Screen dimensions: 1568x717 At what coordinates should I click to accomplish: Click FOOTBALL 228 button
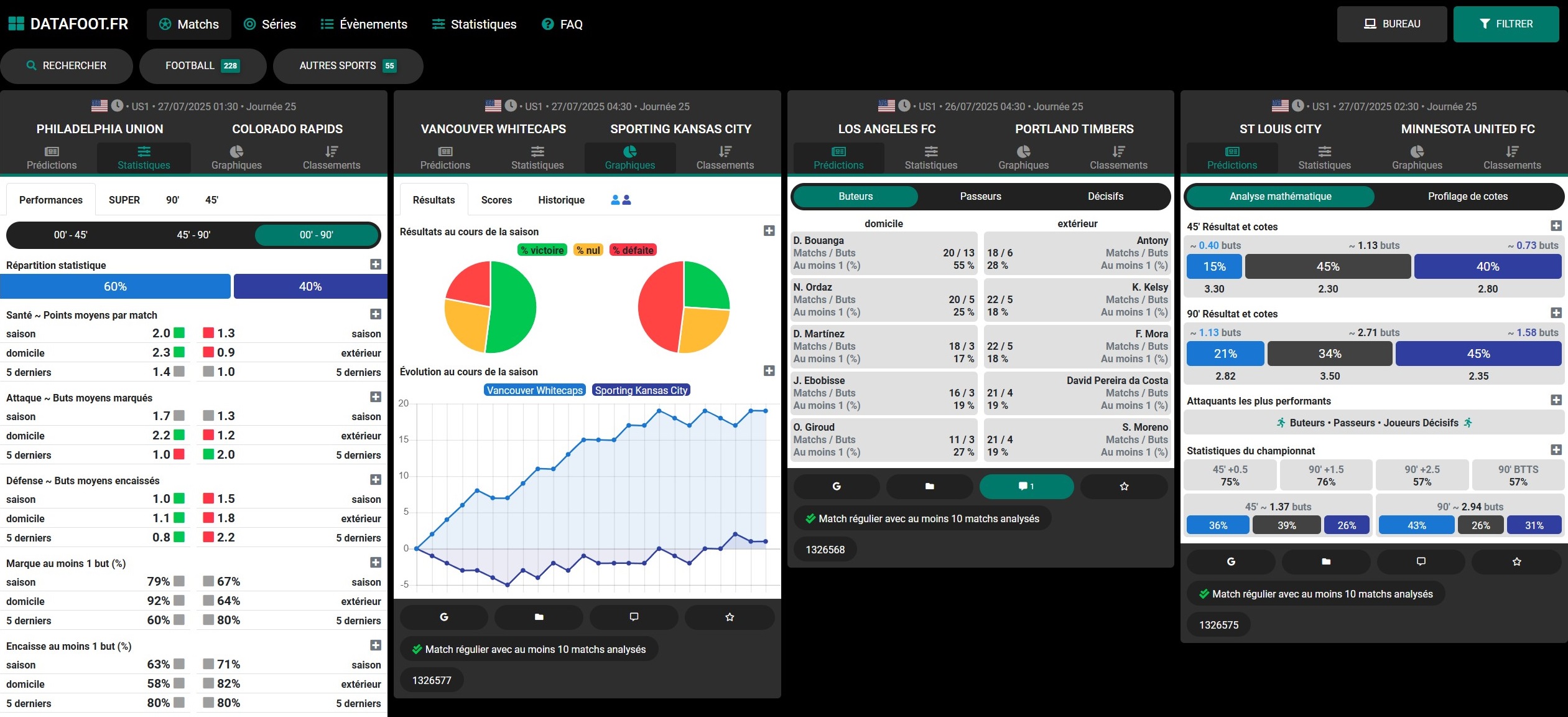coord(203,66)
